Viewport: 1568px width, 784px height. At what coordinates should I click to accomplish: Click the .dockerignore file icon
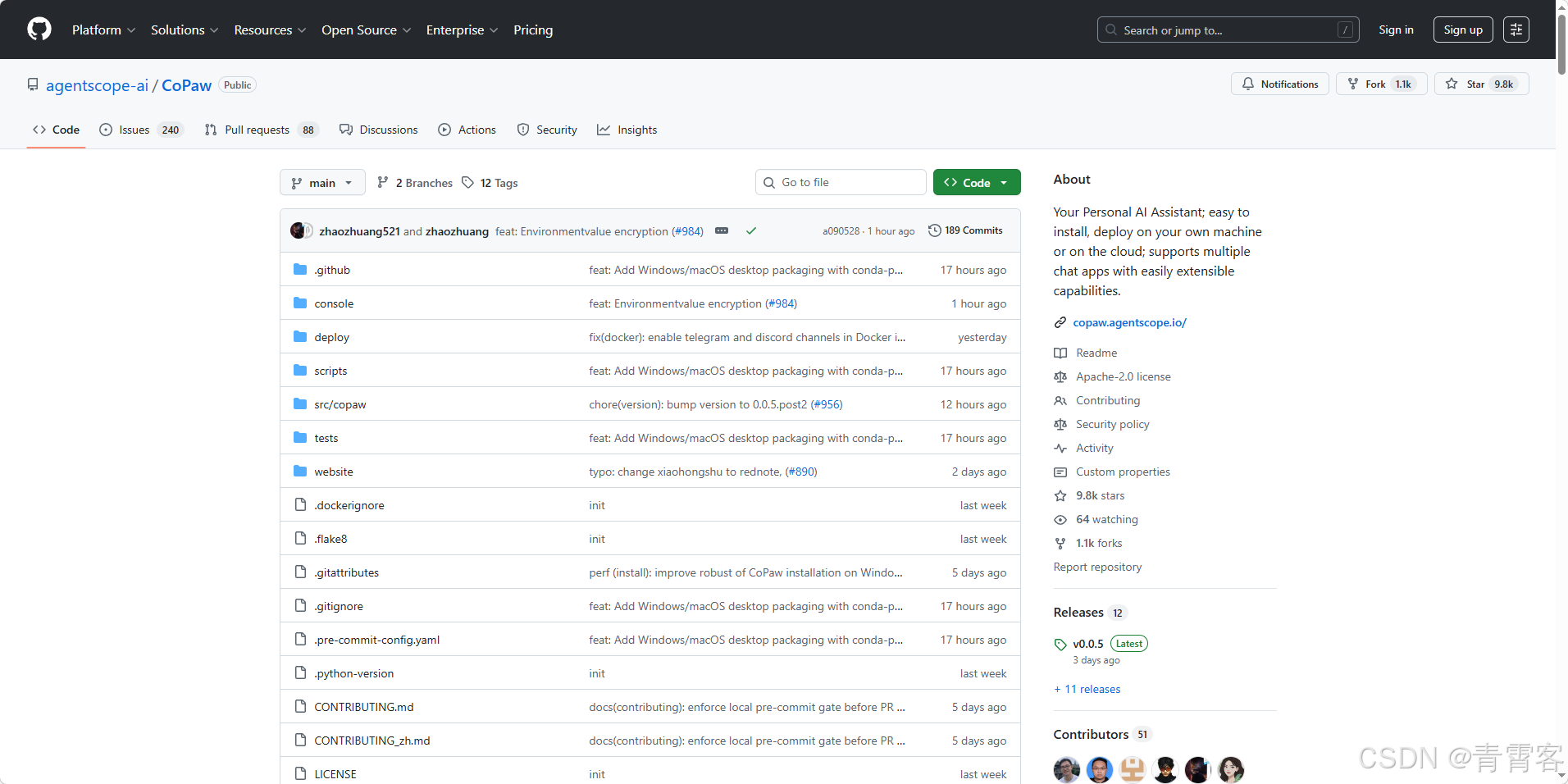[x=300, y=505]
